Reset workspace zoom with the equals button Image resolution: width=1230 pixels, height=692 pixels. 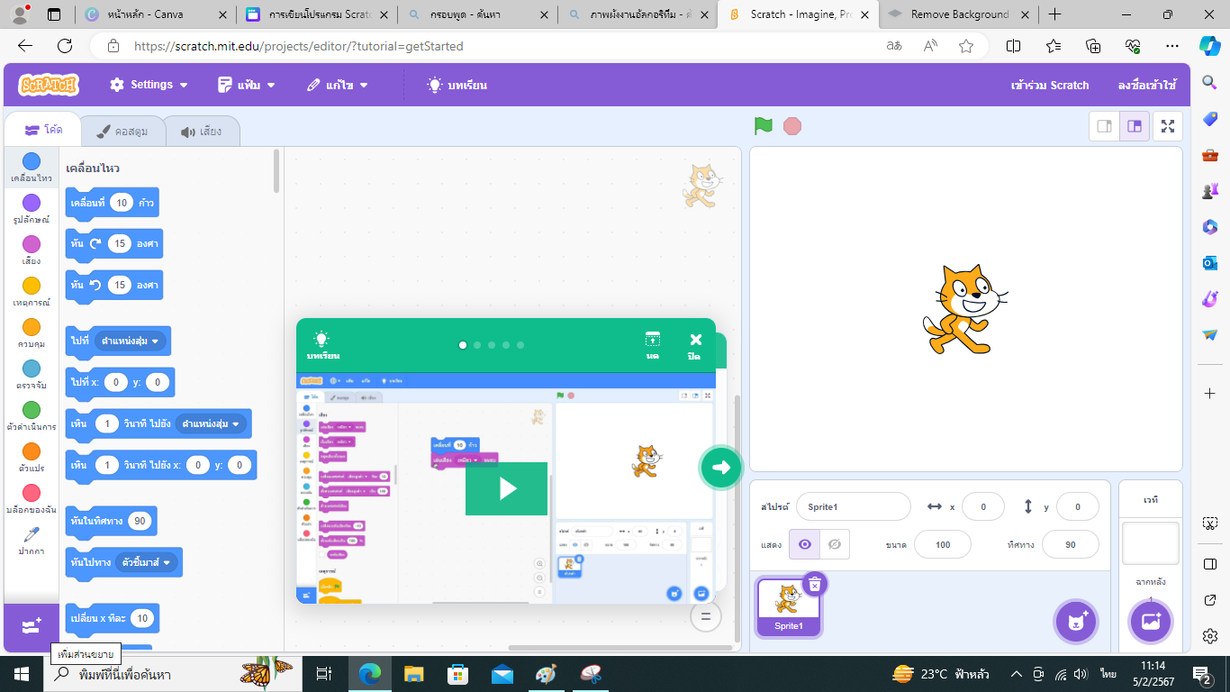click(705, 617)
